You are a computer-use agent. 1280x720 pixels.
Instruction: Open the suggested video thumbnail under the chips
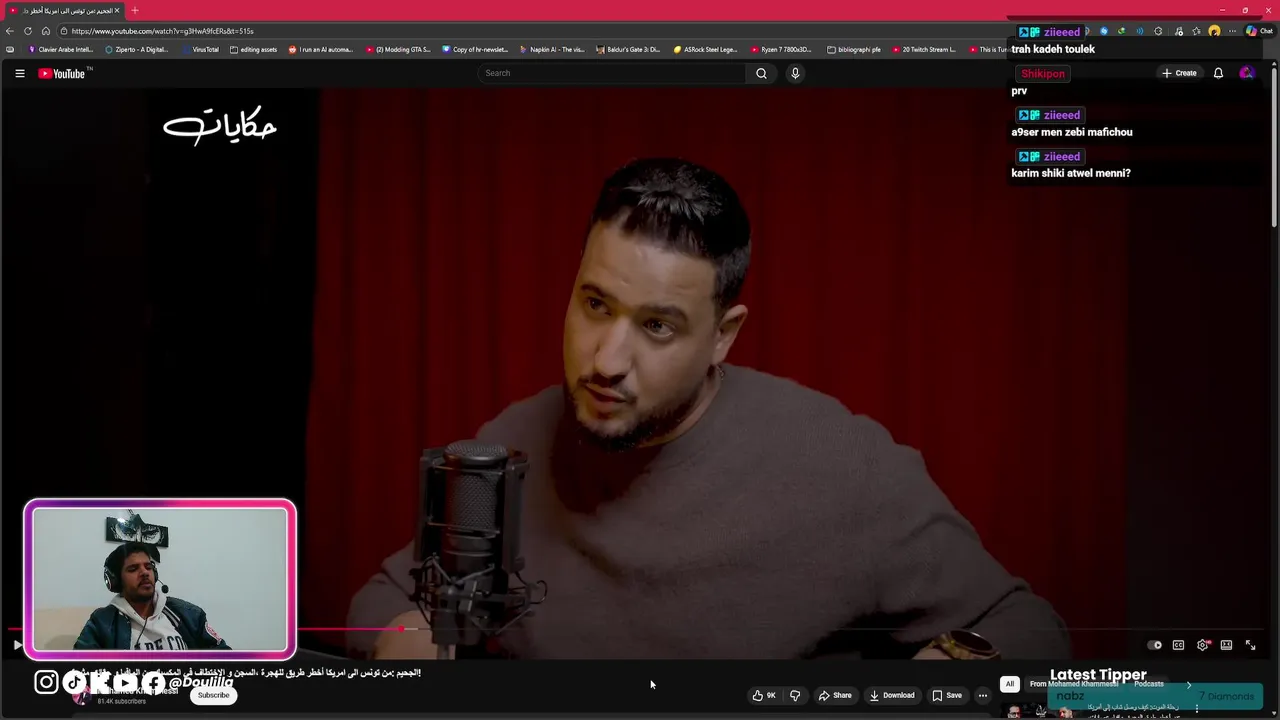point(1040,711)
